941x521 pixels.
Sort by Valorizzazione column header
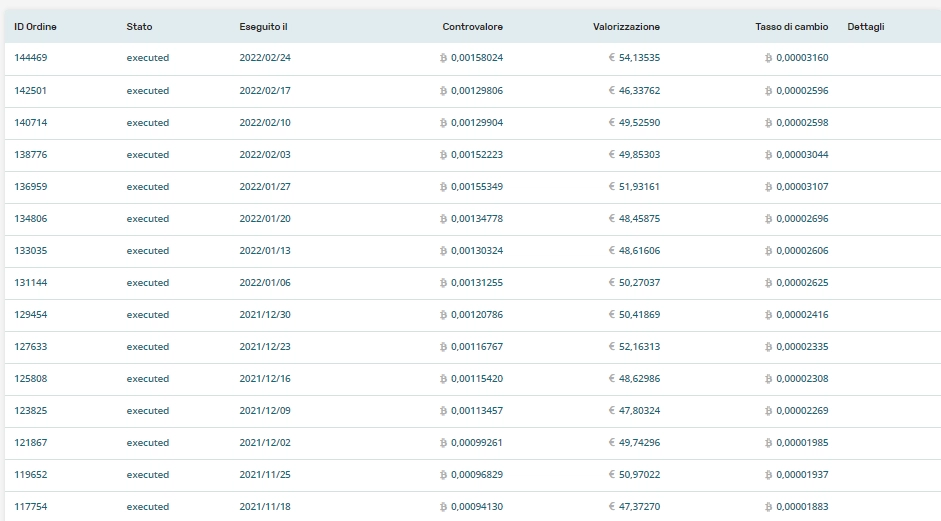pyautogui.click(x=626, y=26)
